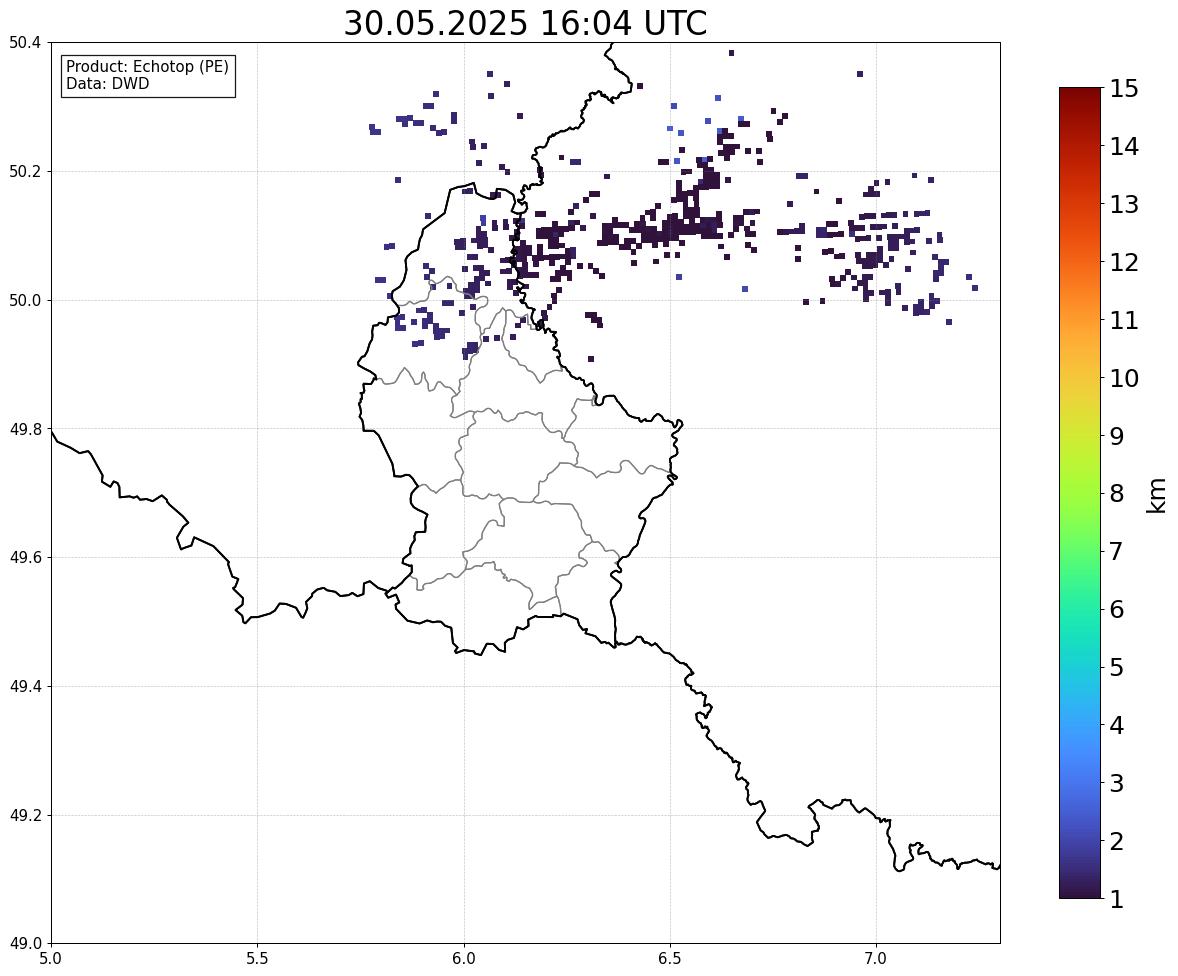The height and width of the screenshot is (976, 1178).
Task: Click colorbar tick label '5'
Action: [1117, 666]
